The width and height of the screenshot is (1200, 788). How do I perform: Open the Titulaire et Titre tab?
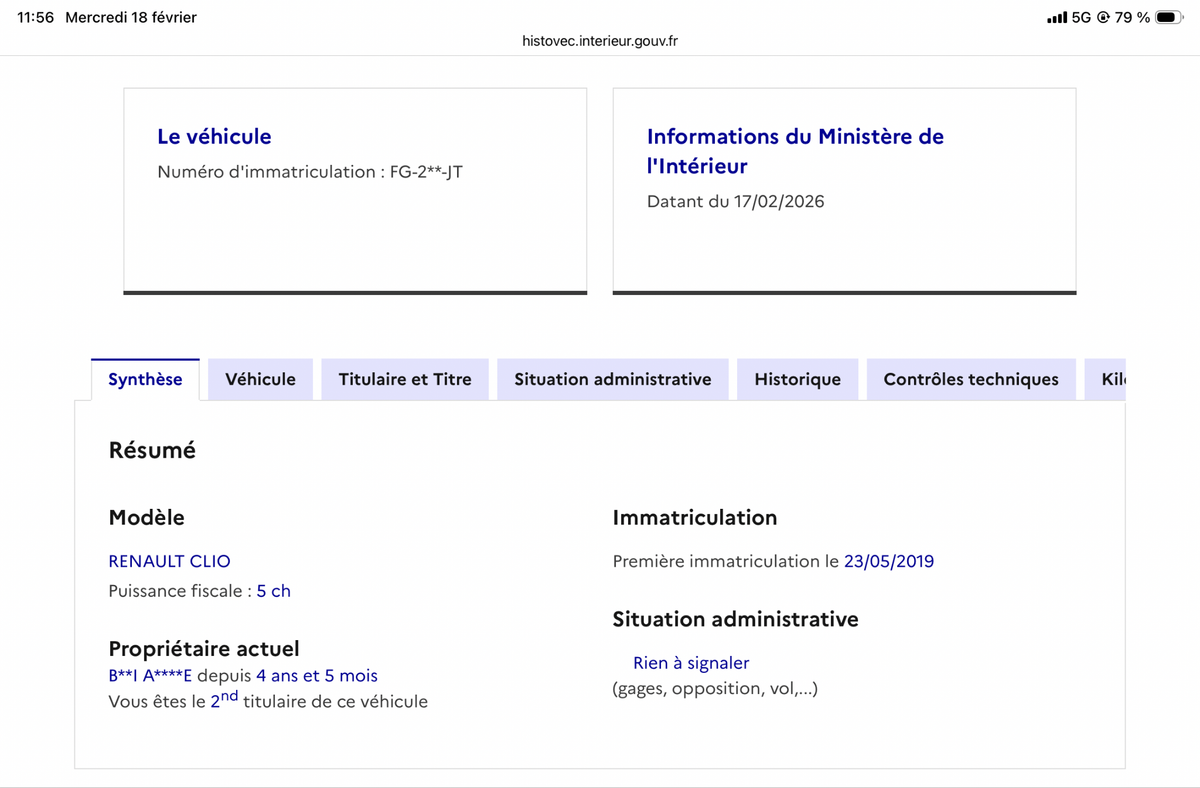pos(405,379)
